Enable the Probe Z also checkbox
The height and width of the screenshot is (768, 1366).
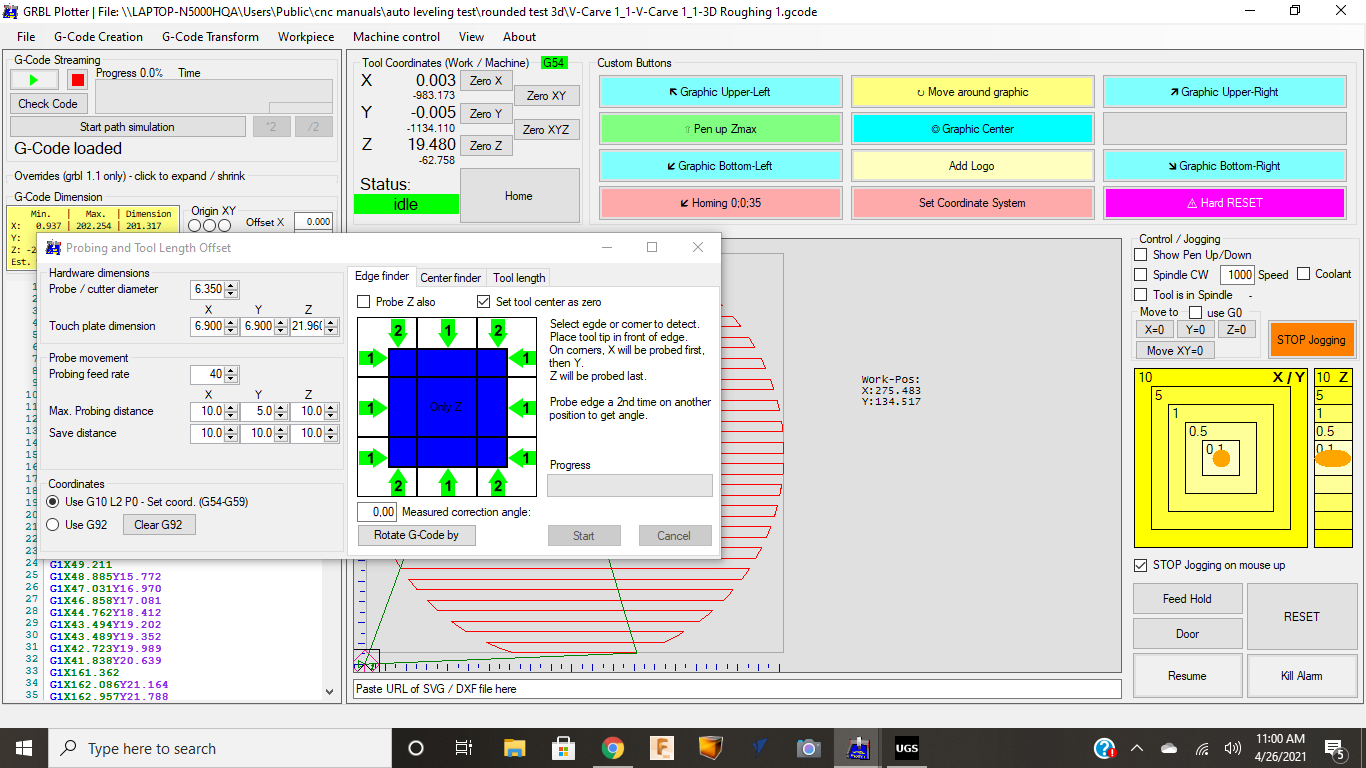pyautogui.click(x=365, y=302)
